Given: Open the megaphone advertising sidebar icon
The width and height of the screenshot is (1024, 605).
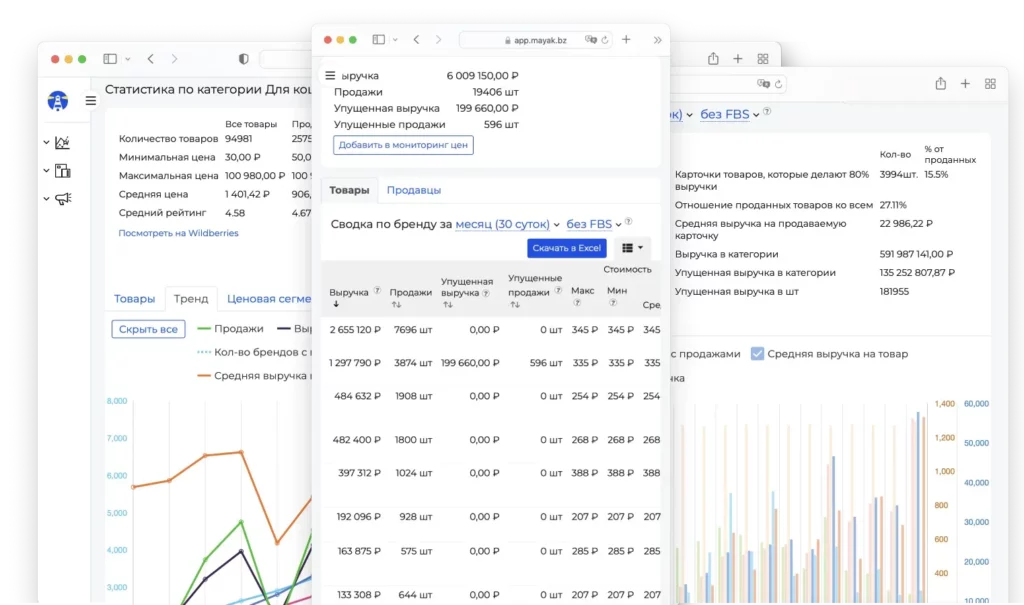Looking at the screenshot, I should pyautogui.click(x=63, y=199).
